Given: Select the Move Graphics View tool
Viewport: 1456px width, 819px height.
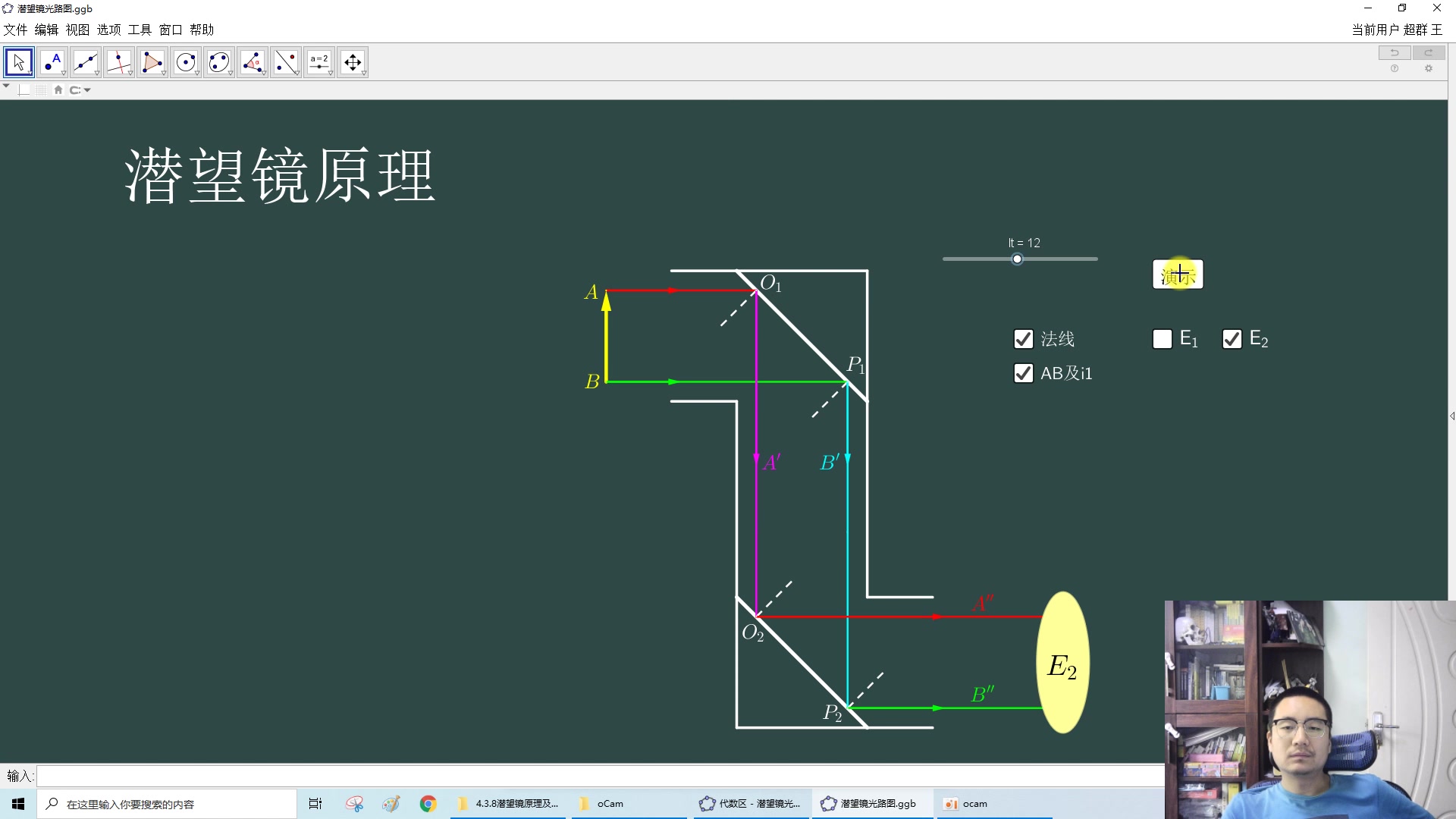Looking at the screenshot, I should click(x=353, y=62).
